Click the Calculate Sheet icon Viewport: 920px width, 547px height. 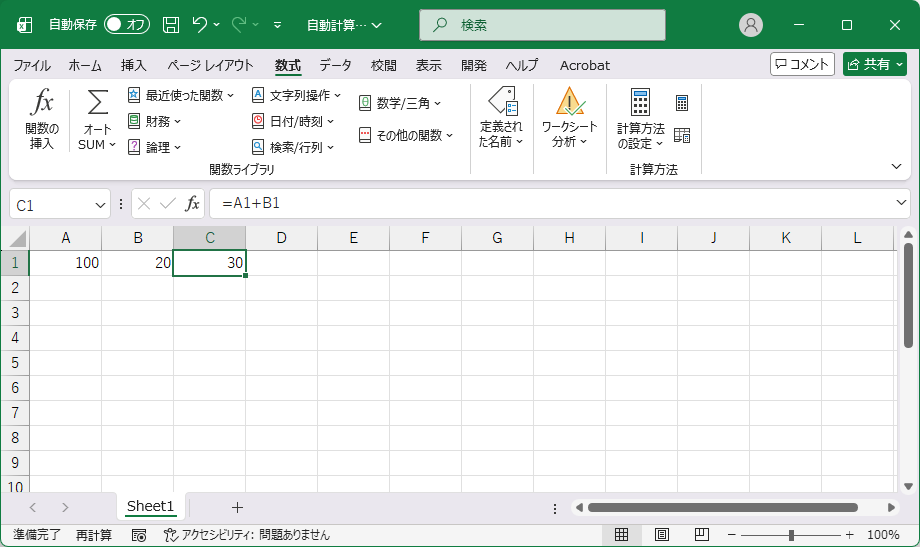[682, 135]
